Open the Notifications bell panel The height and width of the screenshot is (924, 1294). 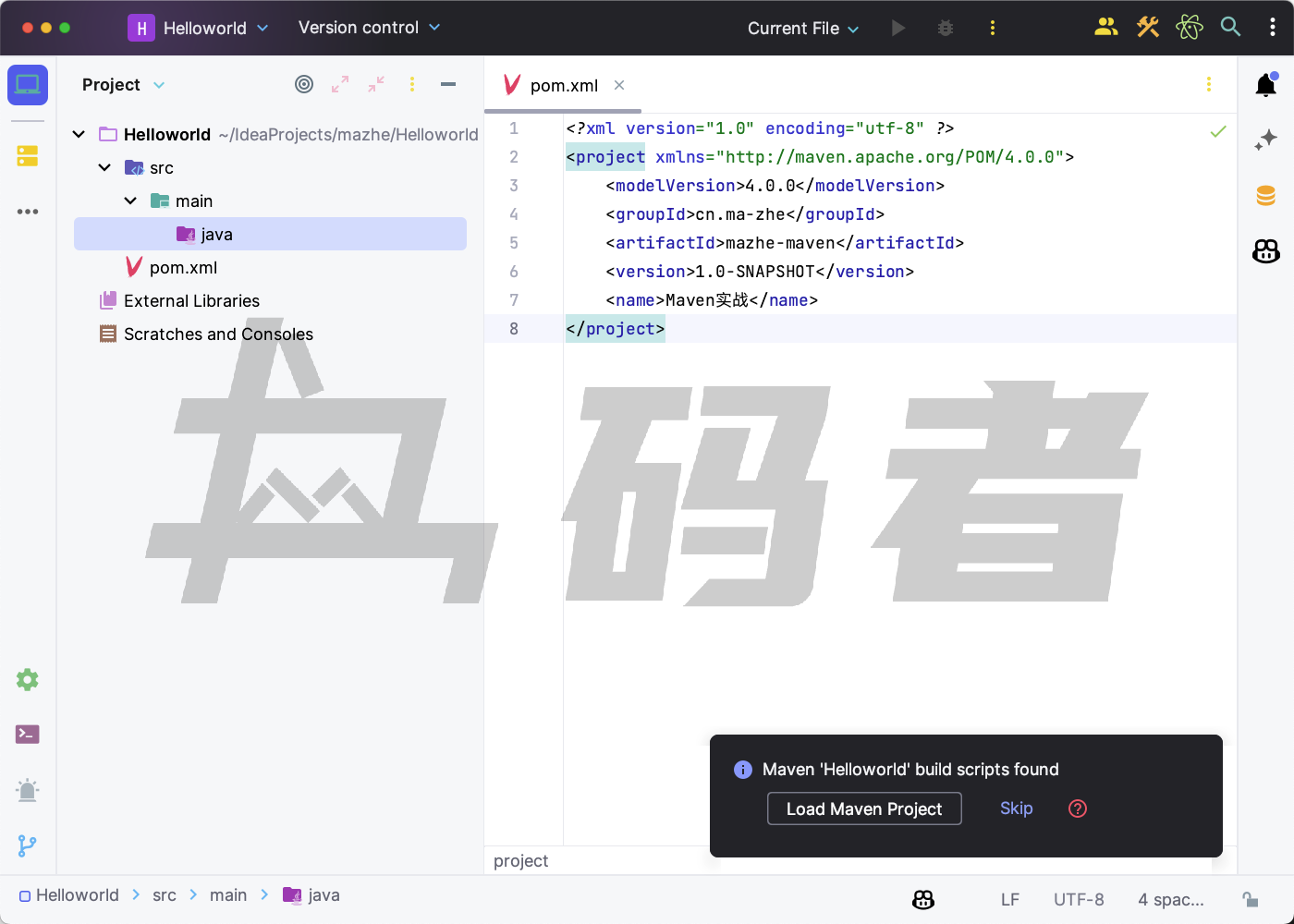click(1265, 85)
